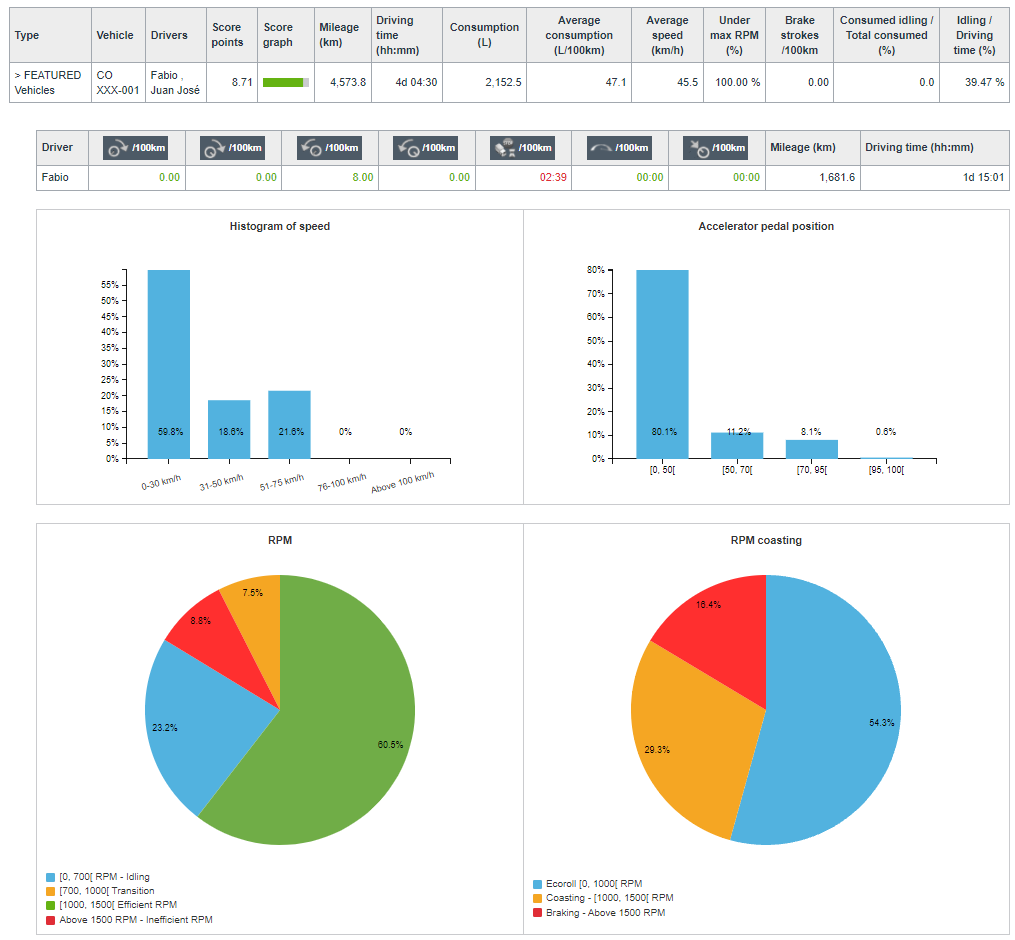The height and width of the screenshot is (940, 1015).
Task: Click the Idling / Driving time (%) header
Action: click(x=974, y=35)
